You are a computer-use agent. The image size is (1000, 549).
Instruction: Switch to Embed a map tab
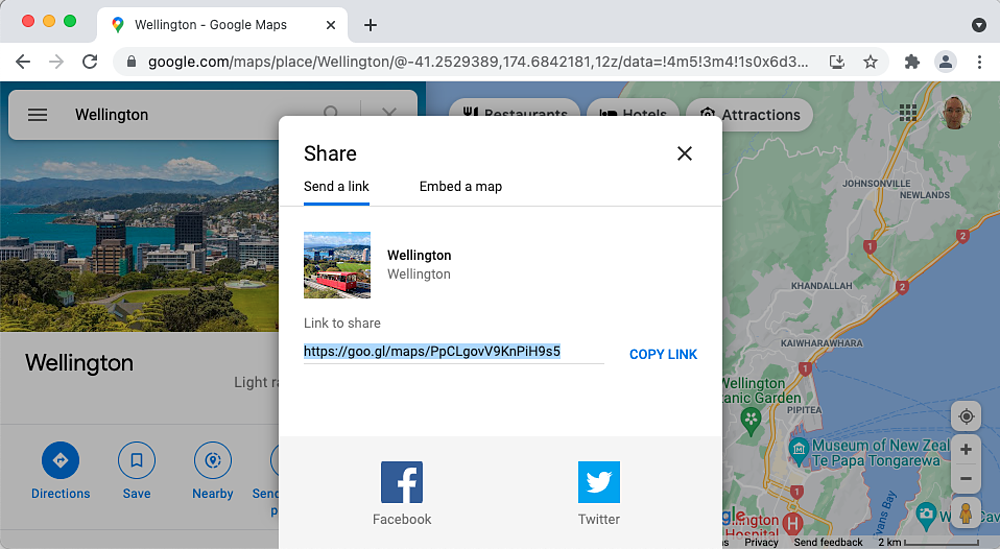click(x=460, y=186)
